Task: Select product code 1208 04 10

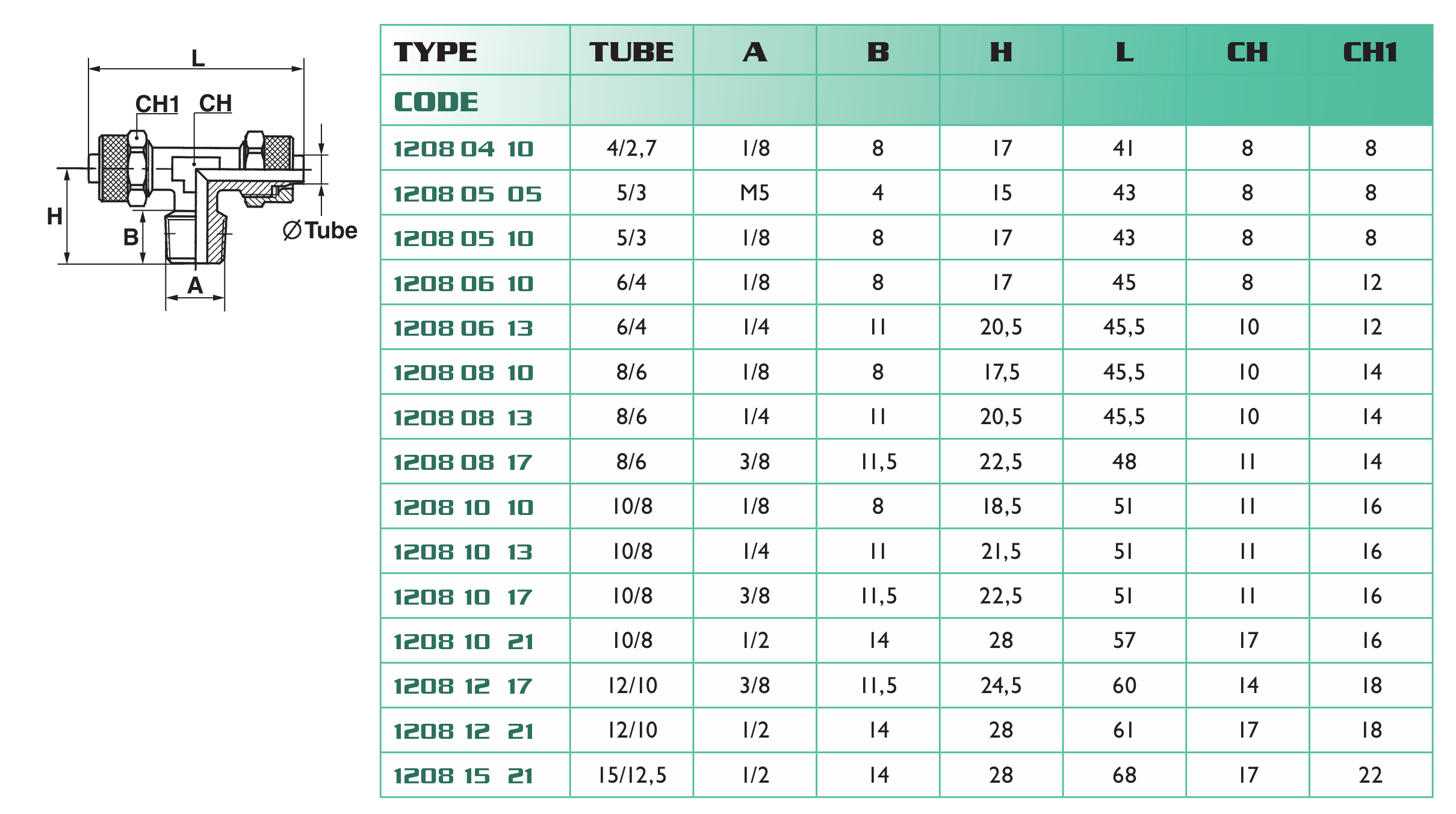Action: (463, 149)
